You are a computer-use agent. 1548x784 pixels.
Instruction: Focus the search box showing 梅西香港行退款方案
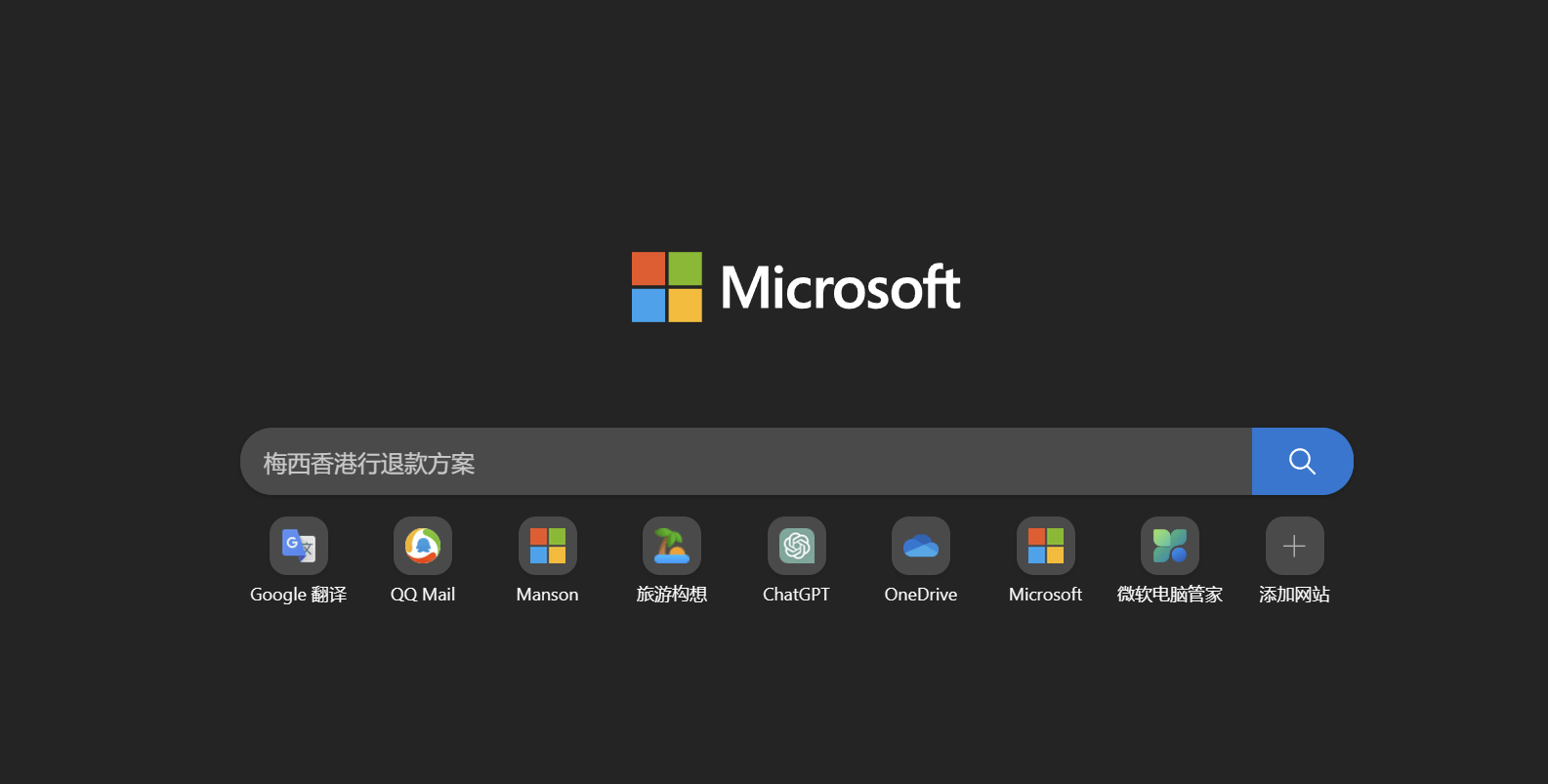746,461
